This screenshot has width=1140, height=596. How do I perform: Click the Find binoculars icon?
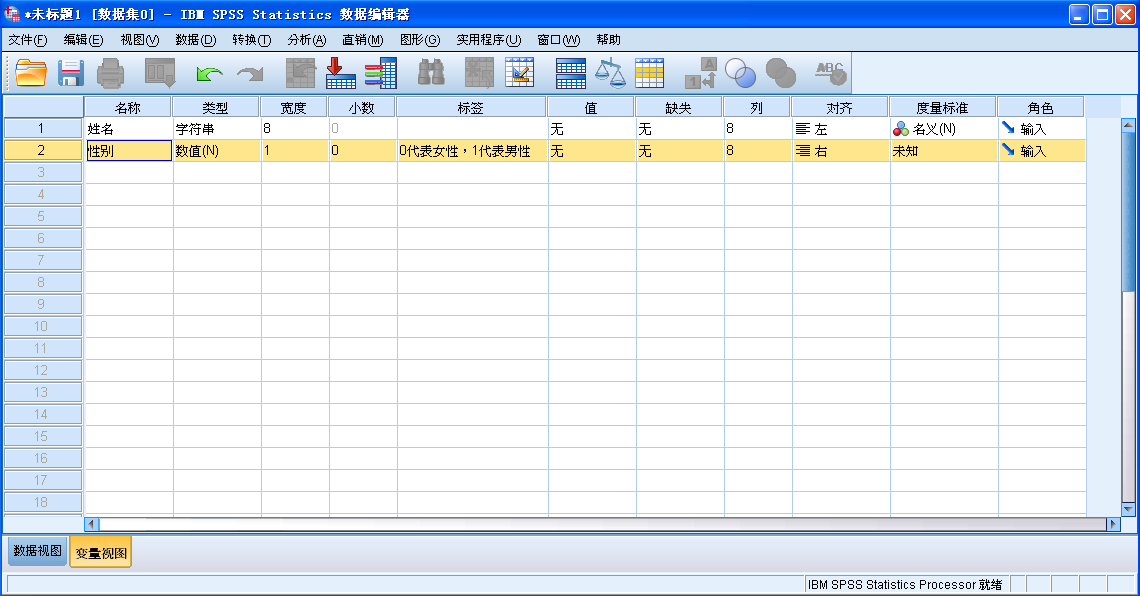point(431,73)
